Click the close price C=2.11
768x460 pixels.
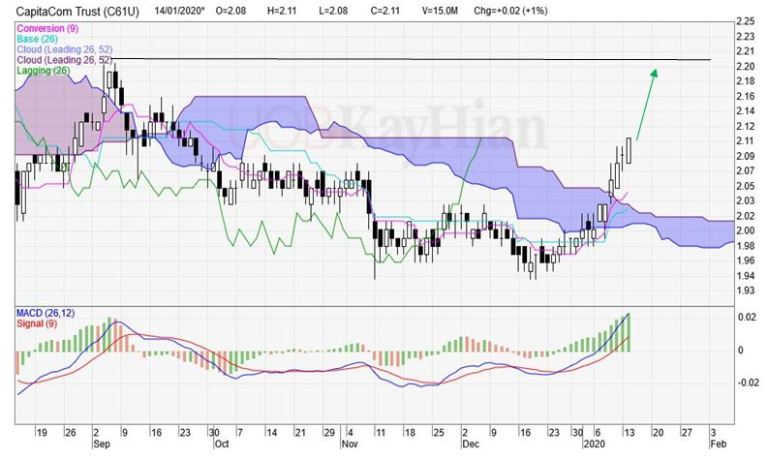pos(385,10)
